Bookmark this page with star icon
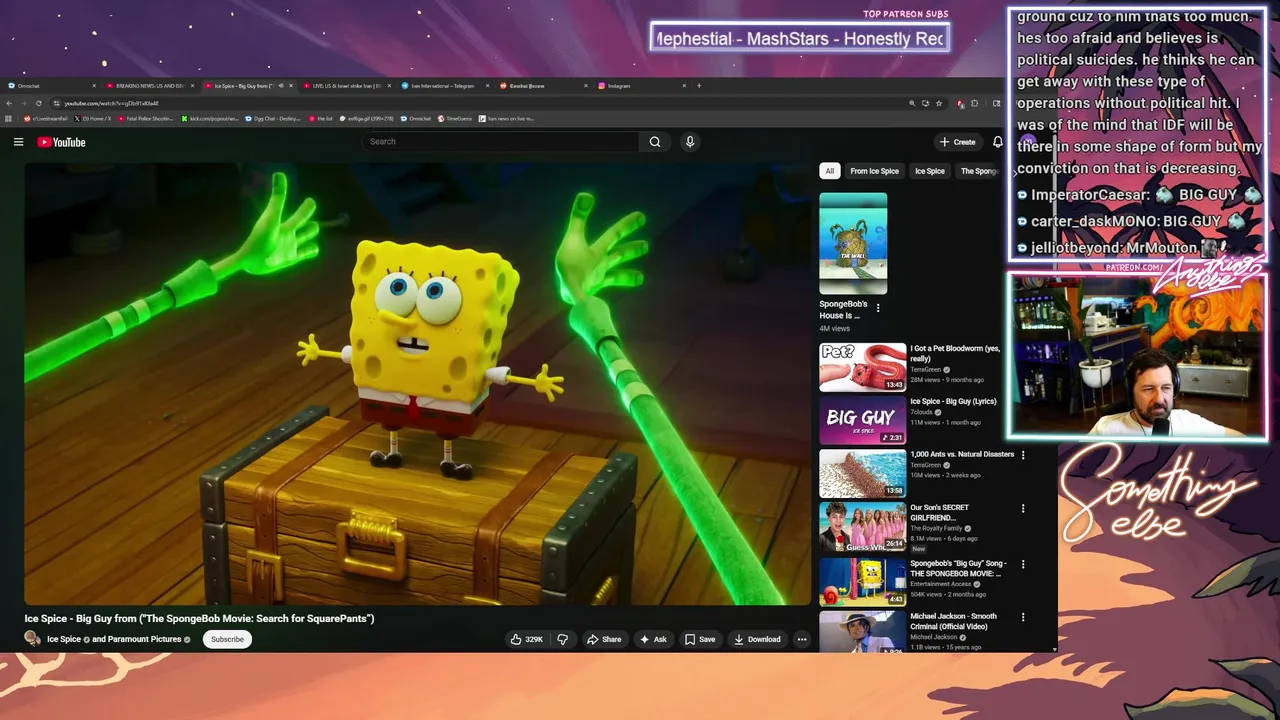The height and width of the screenshot is (720, 1280). 940,103
